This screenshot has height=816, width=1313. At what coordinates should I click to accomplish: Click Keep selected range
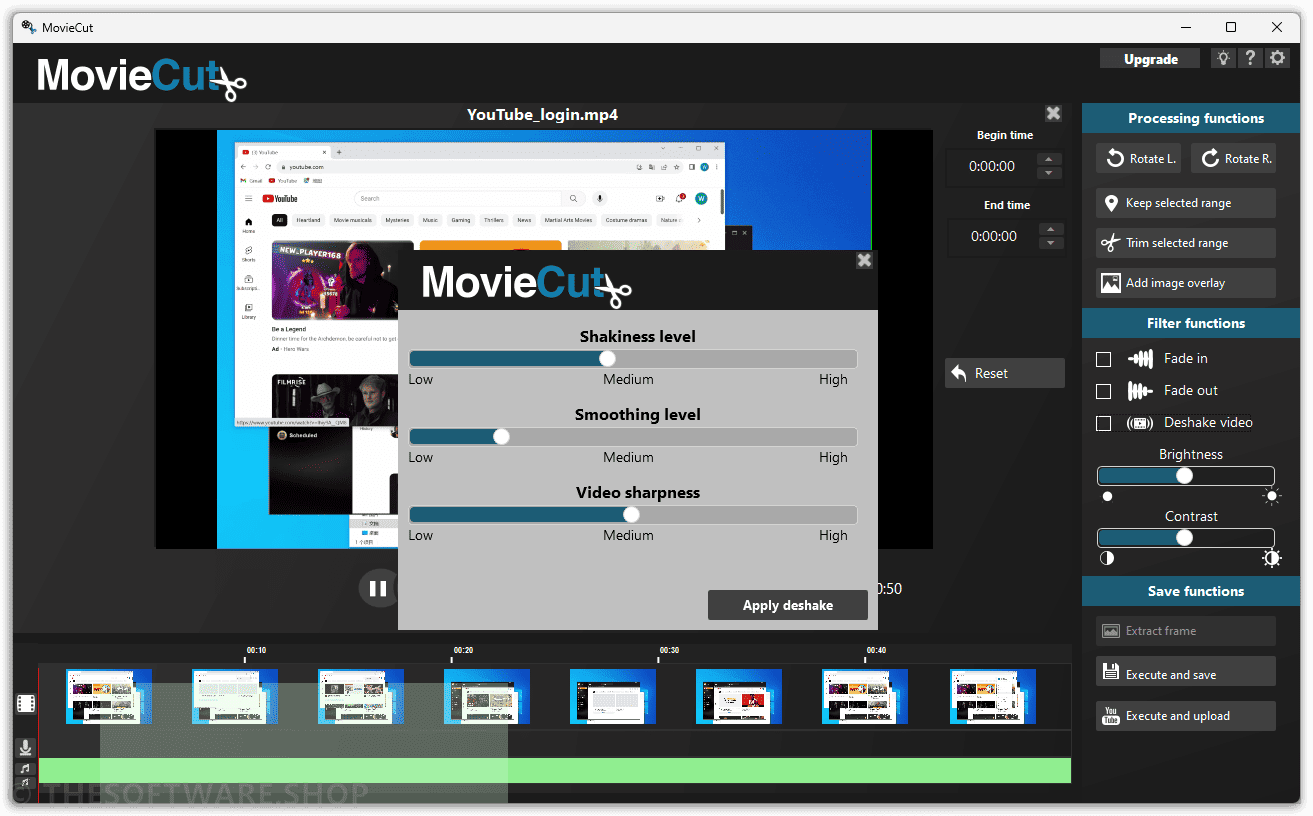pyautogui.click(x=1186, y=203)
